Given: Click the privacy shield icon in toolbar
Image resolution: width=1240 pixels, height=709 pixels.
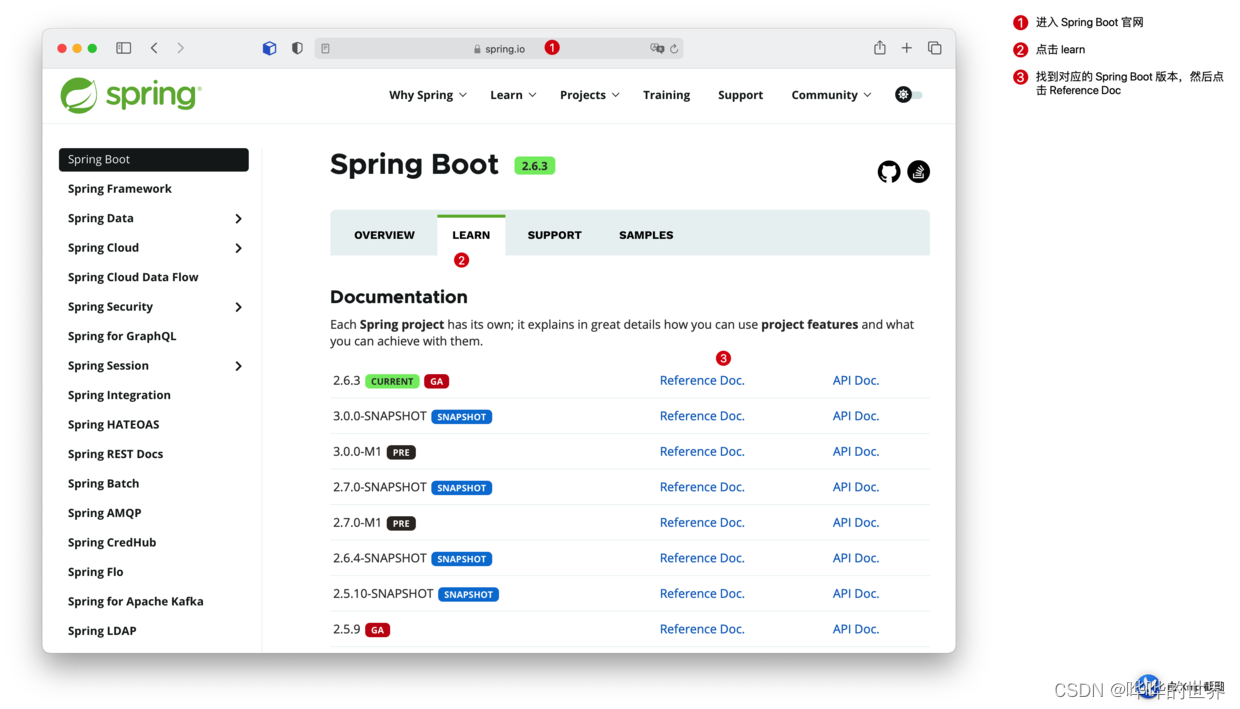Looking at the screenshot, I should (x=297, y=48).
